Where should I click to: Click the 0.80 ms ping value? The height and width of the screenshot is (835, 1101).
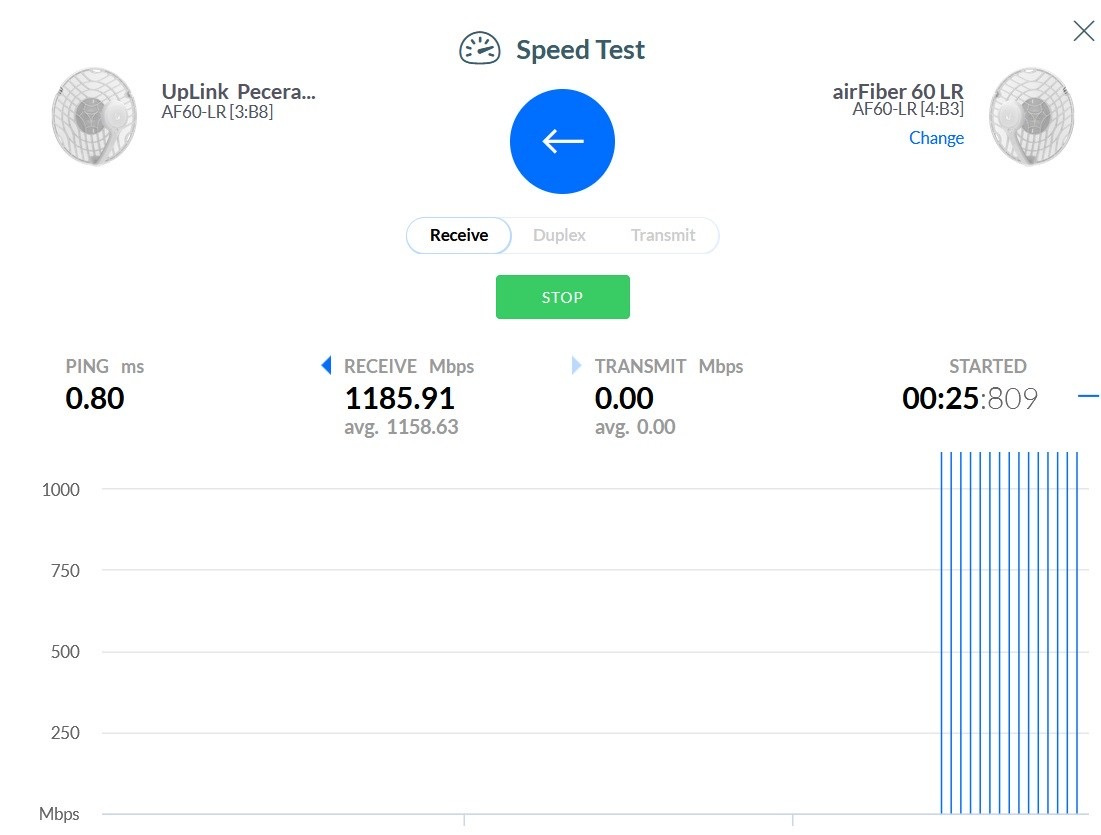coord(95,398)
